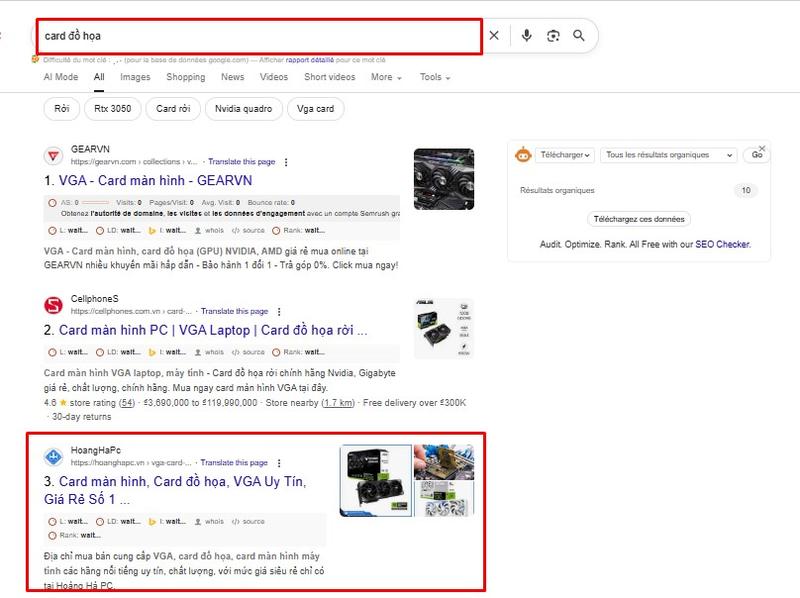800x598 pixels.
Task: Click Translate this page for CellphoneS
Action: (234, 311)
